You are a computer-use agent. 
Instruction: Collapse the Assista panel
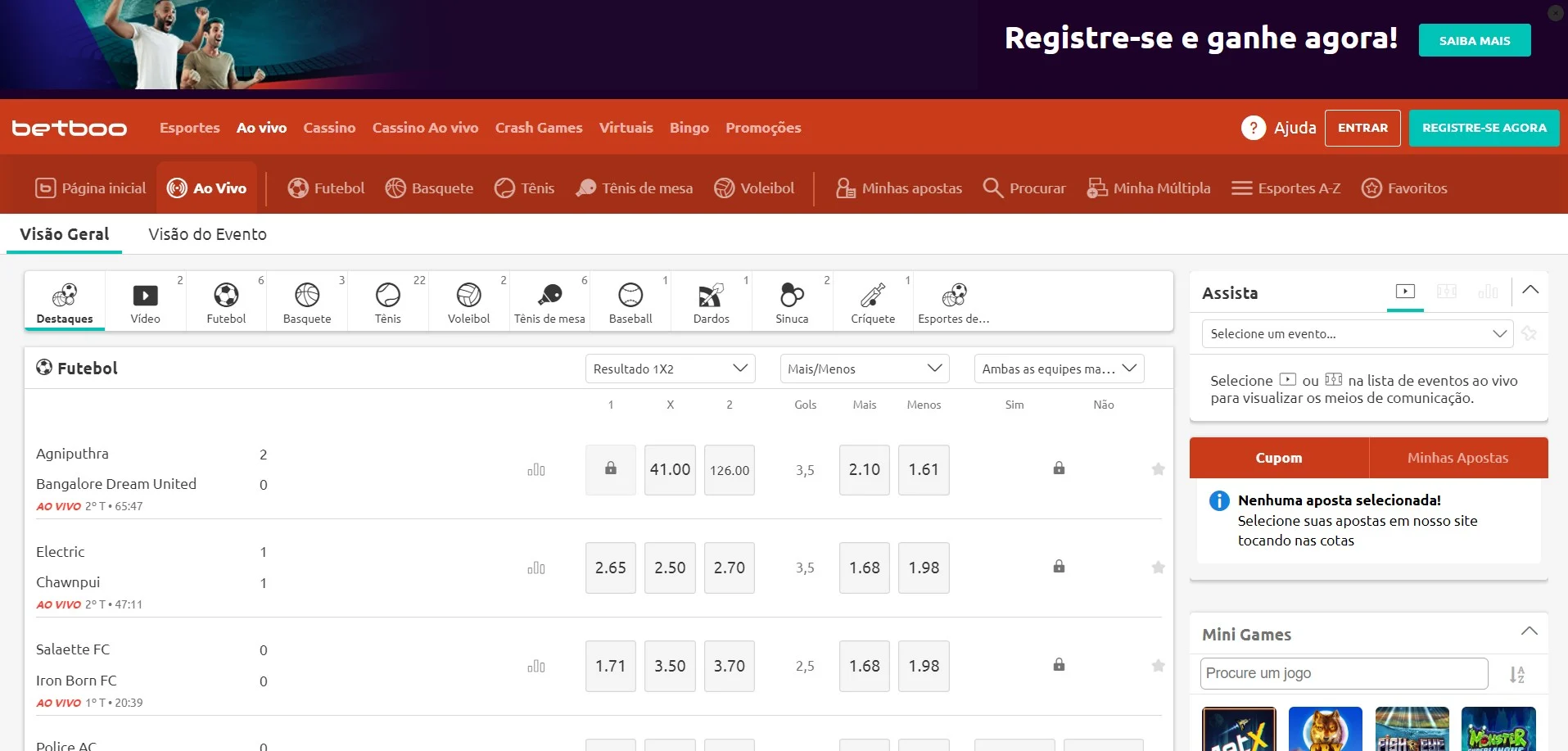pos(1530,290)
